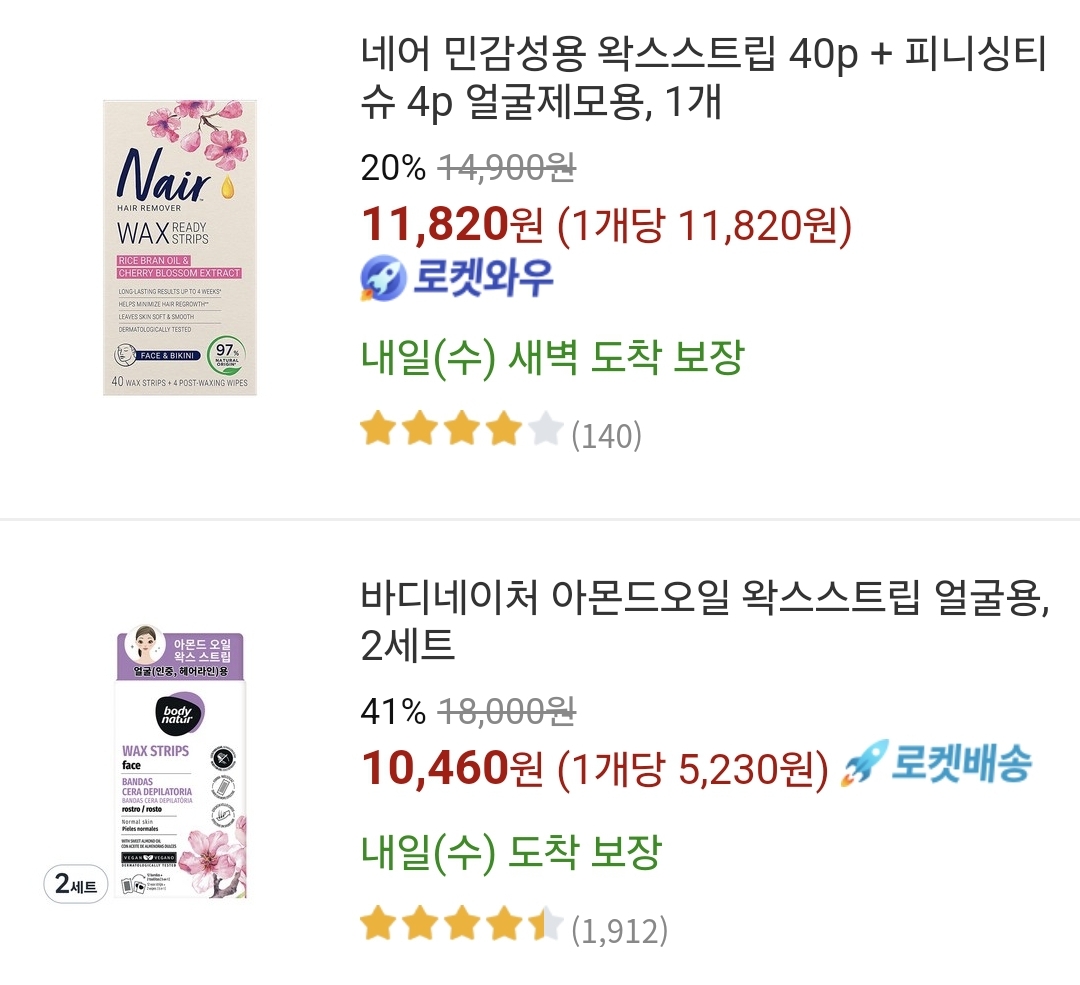Click the 10,460원 sale price
The height and width of the screenshot is (985, 1080).
pos(451,768)
